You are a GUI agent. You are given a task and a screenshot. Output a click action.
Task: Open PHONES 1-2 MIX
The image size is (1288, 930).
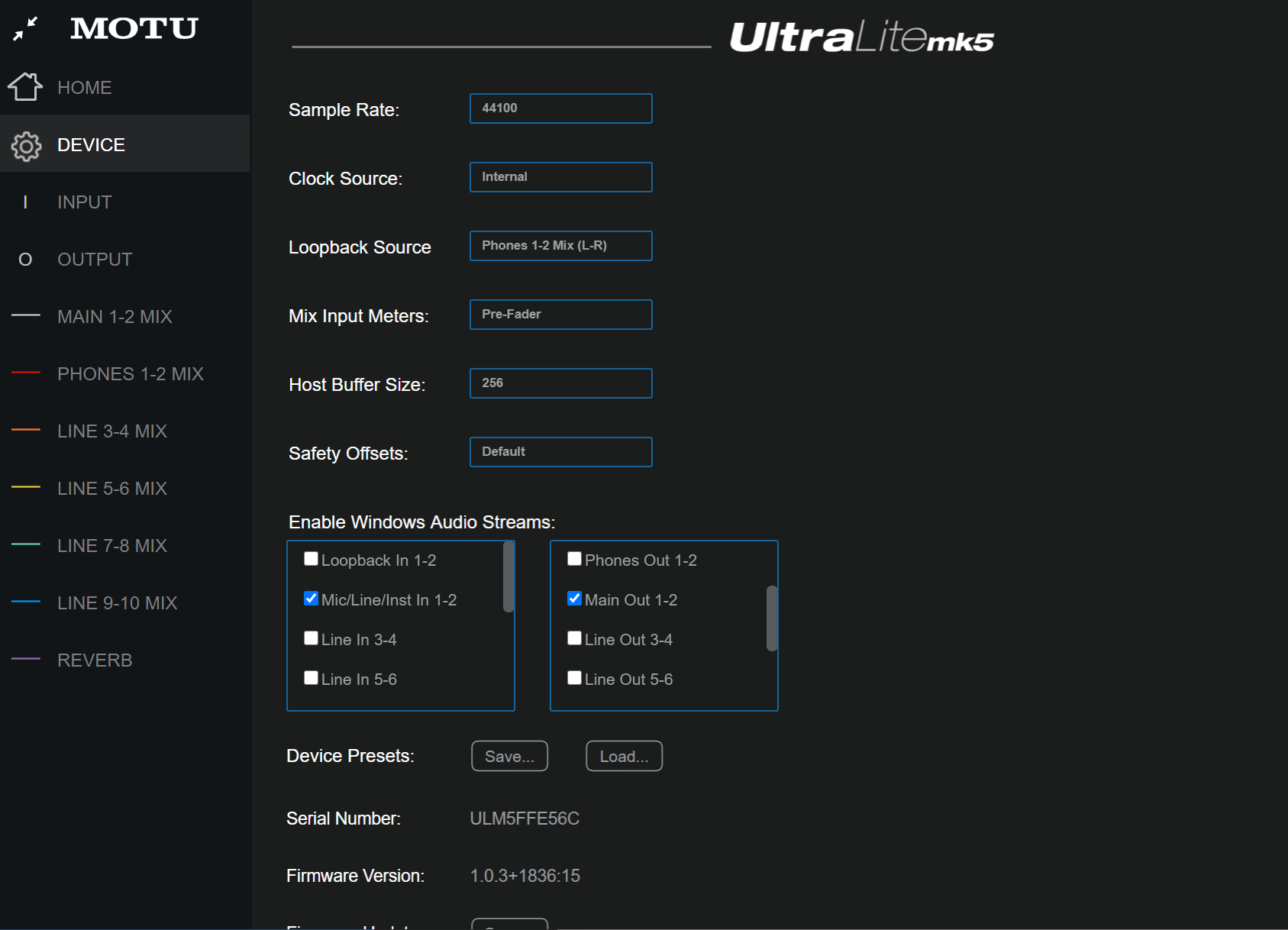[124, 373]
